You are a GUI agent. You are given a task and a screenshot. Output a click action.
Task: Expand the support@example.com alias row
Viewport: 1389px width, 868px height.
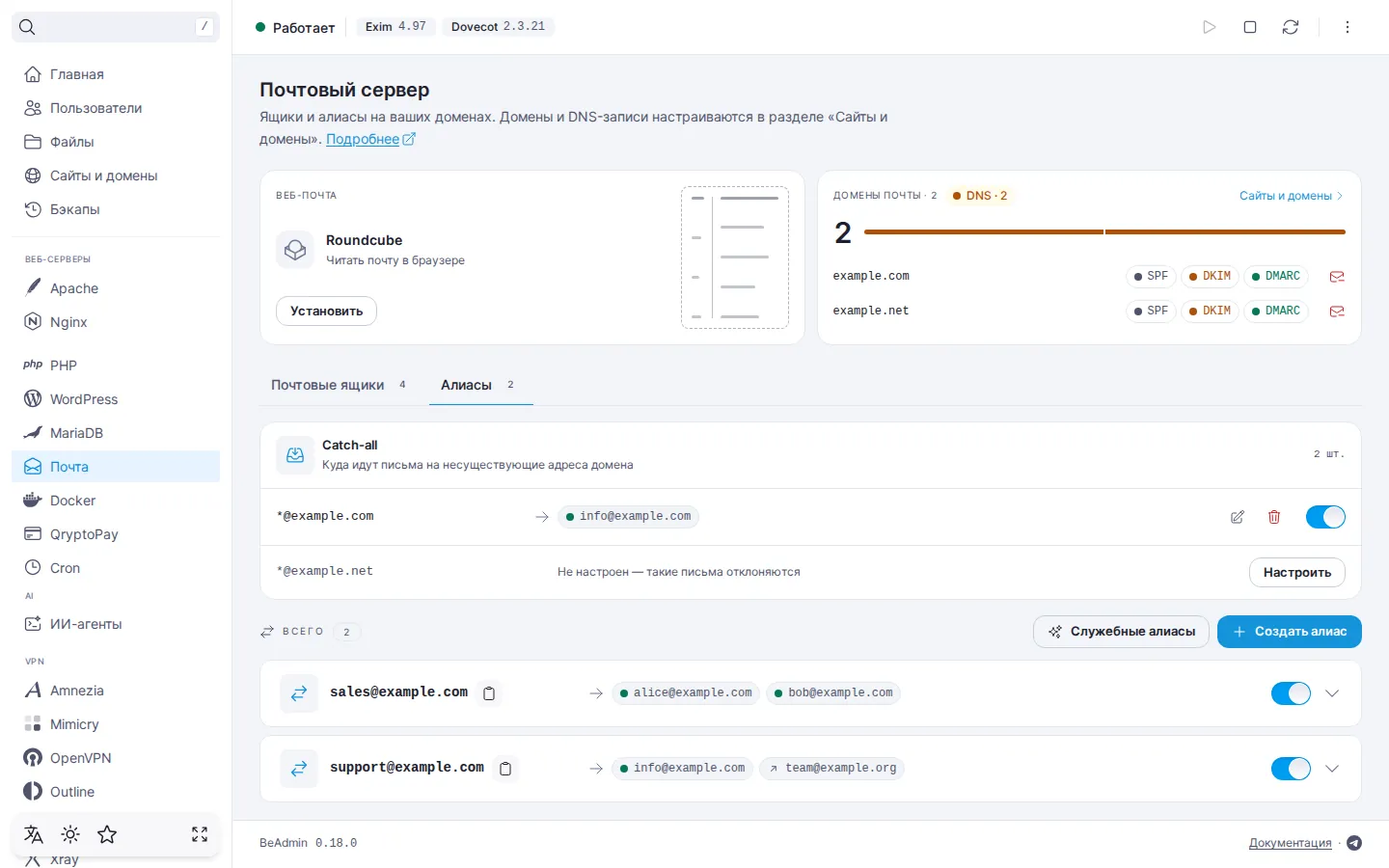[1332, 769]
